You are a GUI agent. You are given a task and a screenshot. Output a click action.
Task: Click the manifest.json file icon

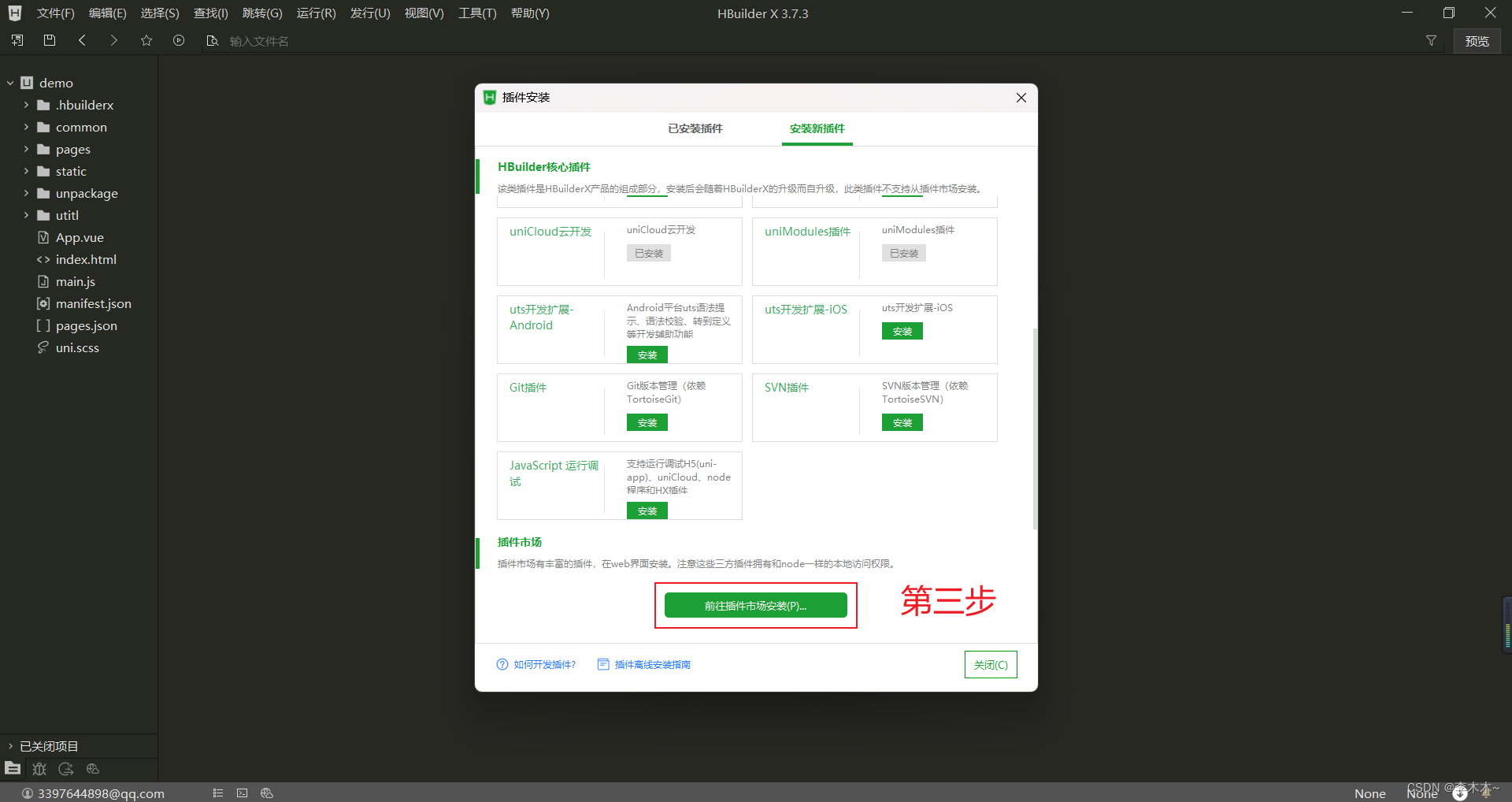[43, 303]
